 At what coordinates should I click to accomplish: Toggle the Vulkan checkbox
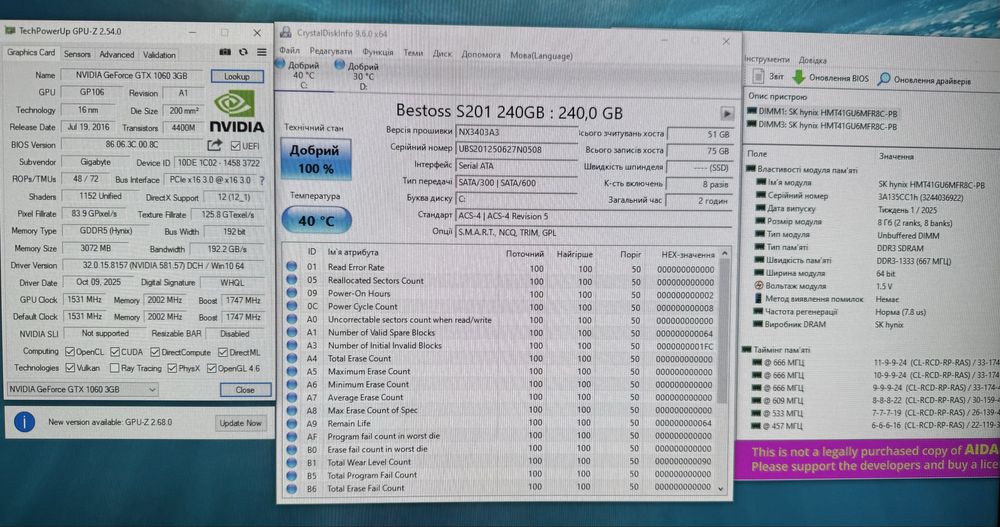pos(70,367)
